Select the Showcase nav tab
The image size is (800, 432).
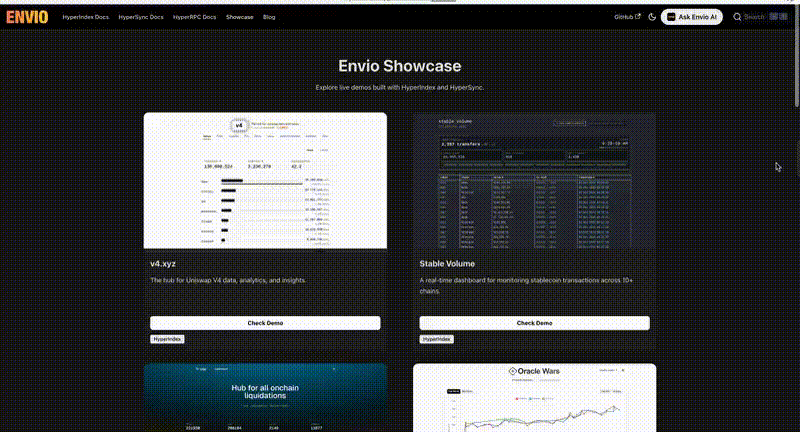coord(239,18)
